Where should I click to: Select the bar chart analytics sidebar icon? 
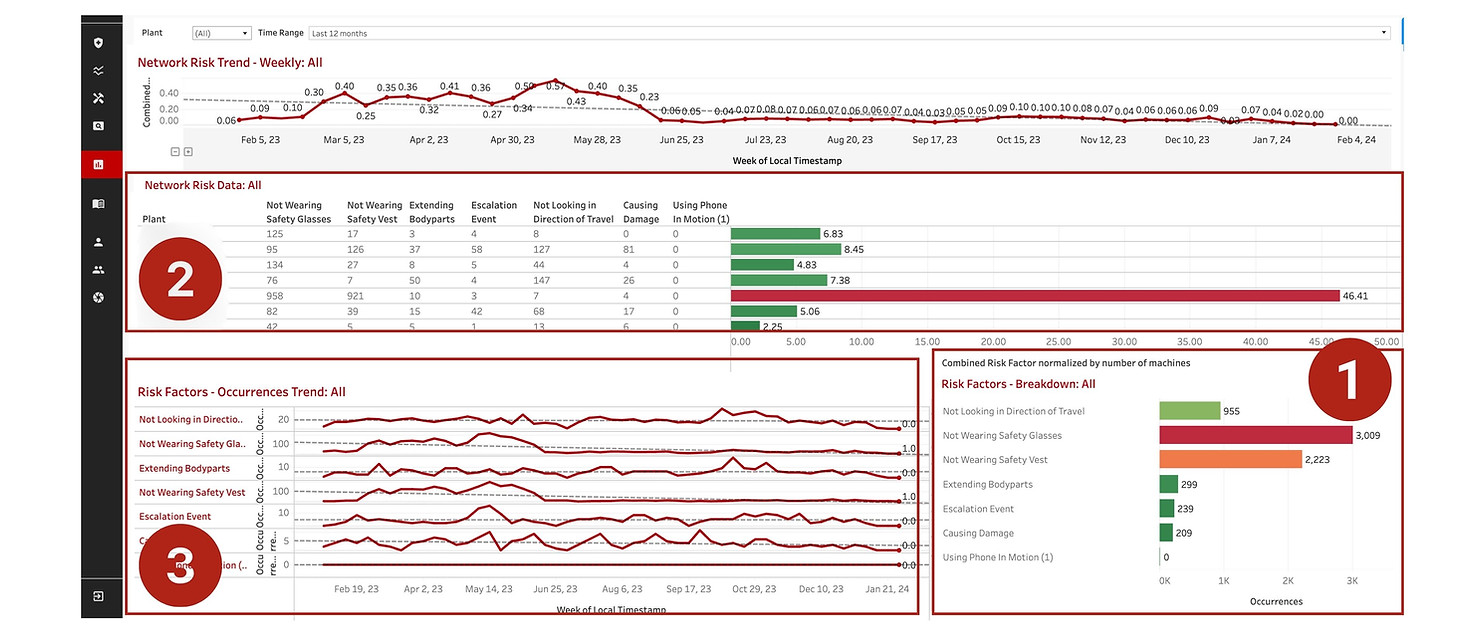(x=98, y=165)
